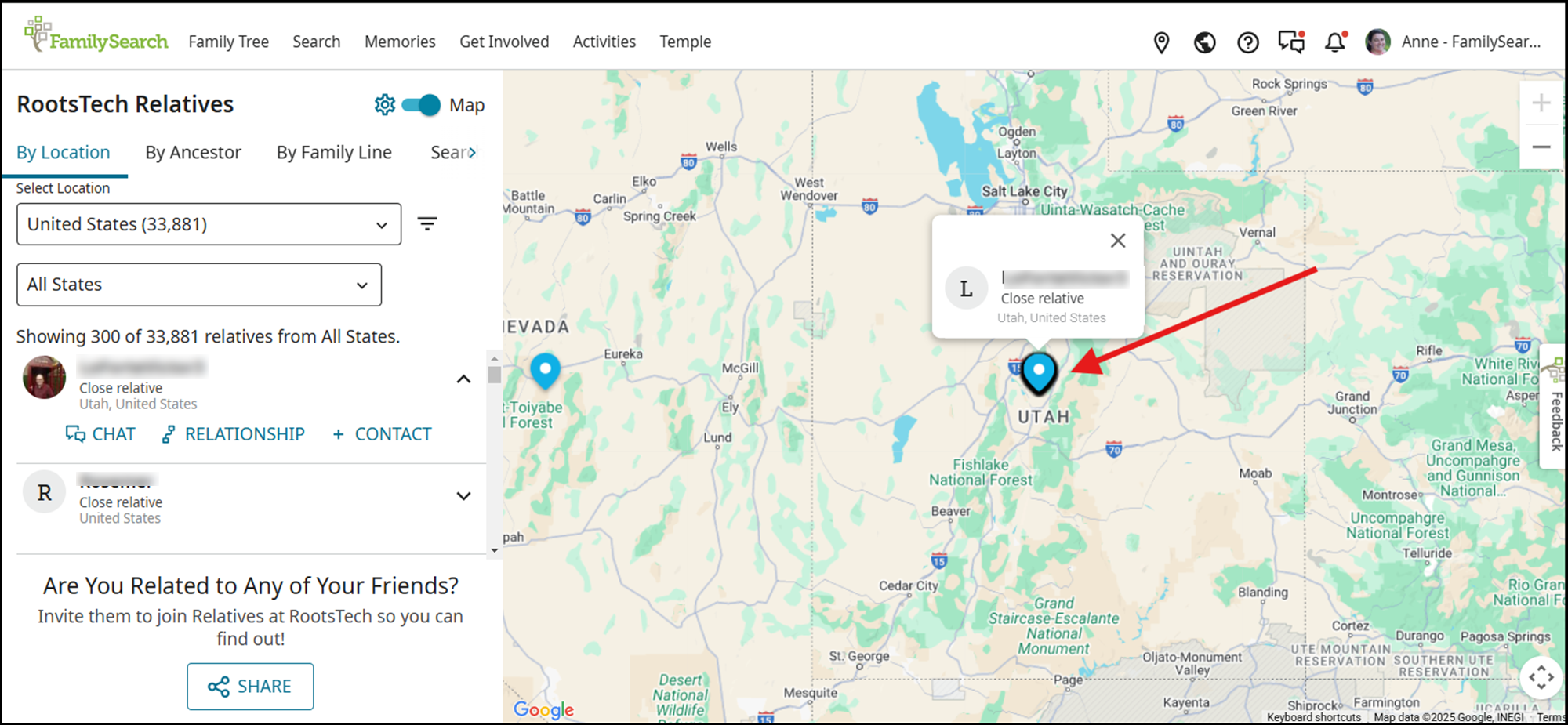1568x725 pixels.
Task: Open map Keyboard shortcuts
Action: tap(1314, 717)
